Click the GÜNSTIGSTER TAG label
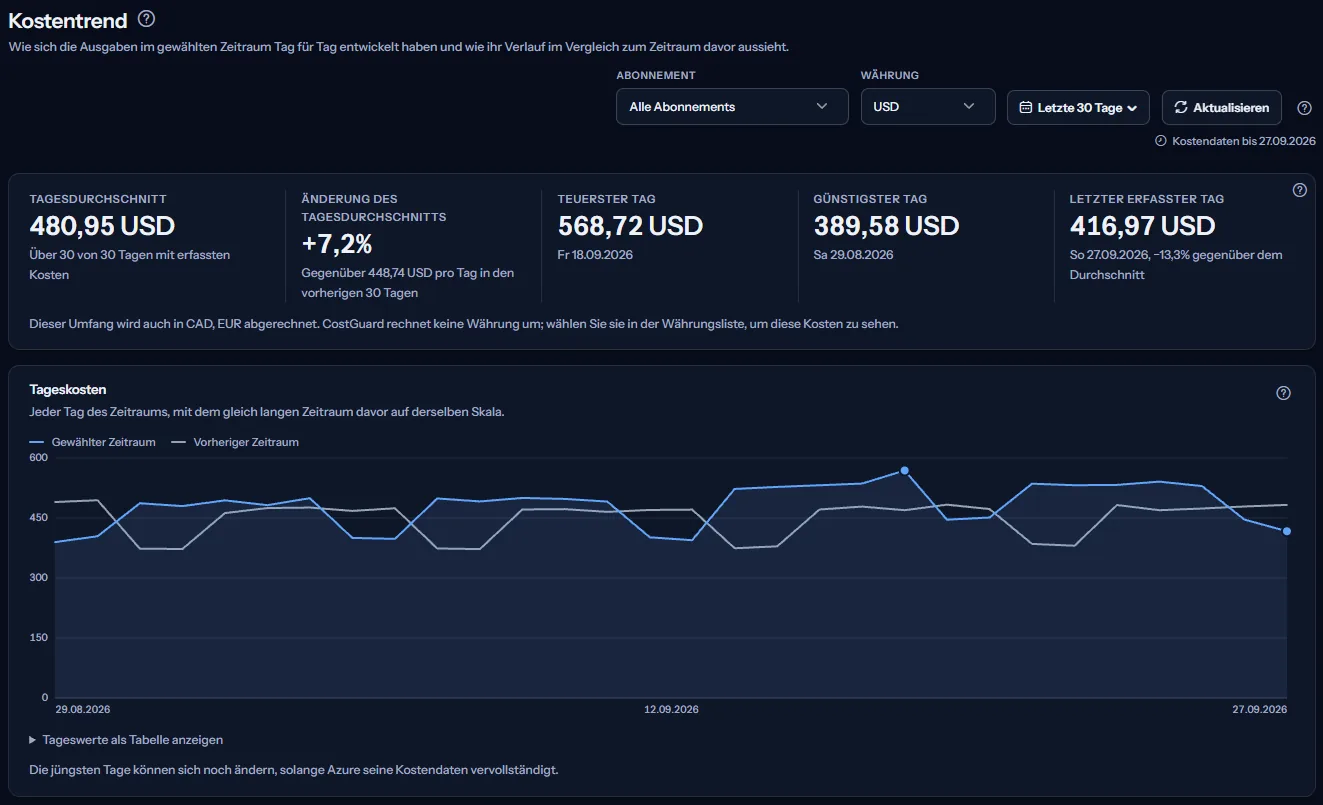Image resolution: width=1323 pixels, height=805 pixels. (870, 199)
